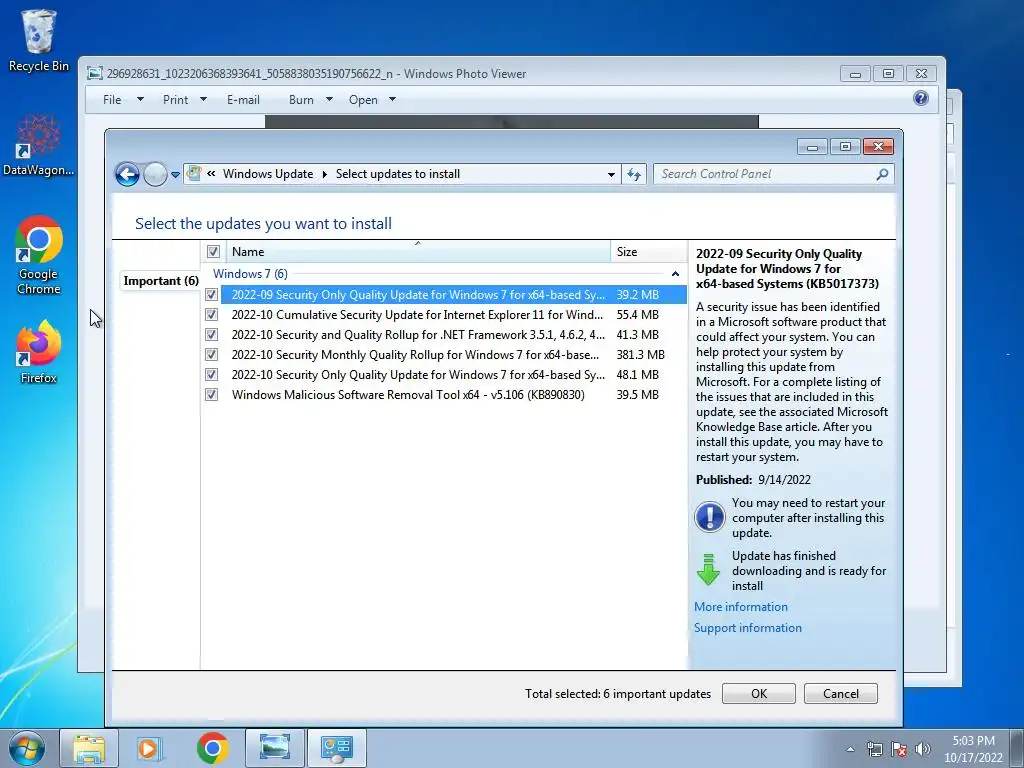Switch to Photo Viewer taskbar button
This screenshot has width=1024, height=768.
[x=274, y=748]
